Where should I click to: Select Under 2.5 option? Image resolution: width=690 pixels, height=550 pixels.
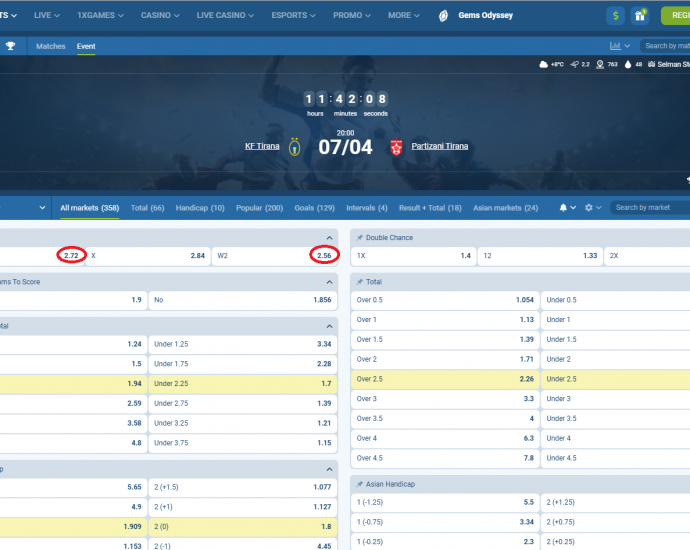616,379
